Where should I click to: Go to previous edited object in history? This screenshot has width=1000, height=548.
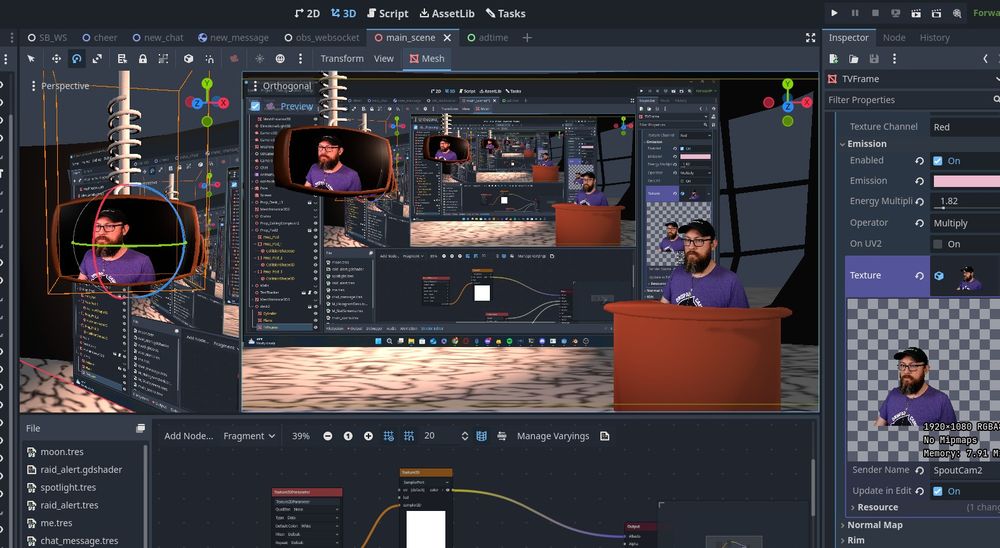pos(985,59)
